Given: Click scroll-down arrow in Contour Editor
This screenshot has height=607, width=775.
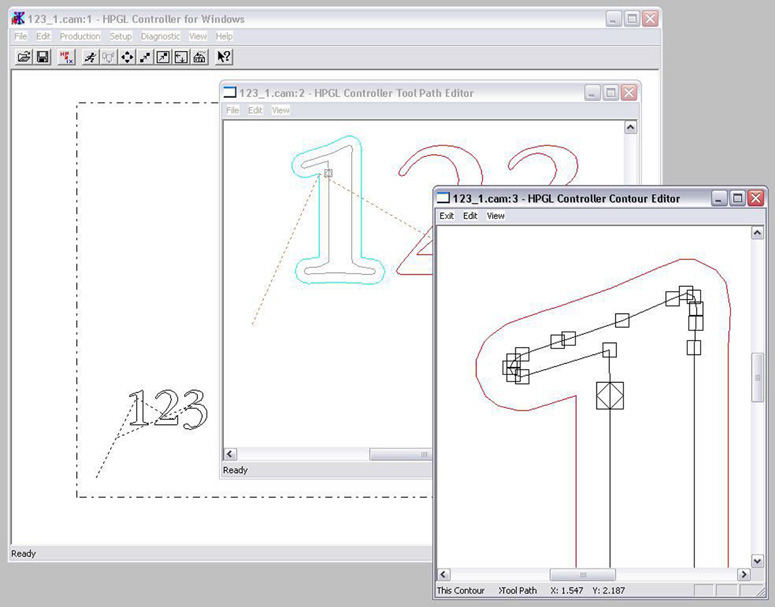Looking at the screenshot, I should coord(758,561).
